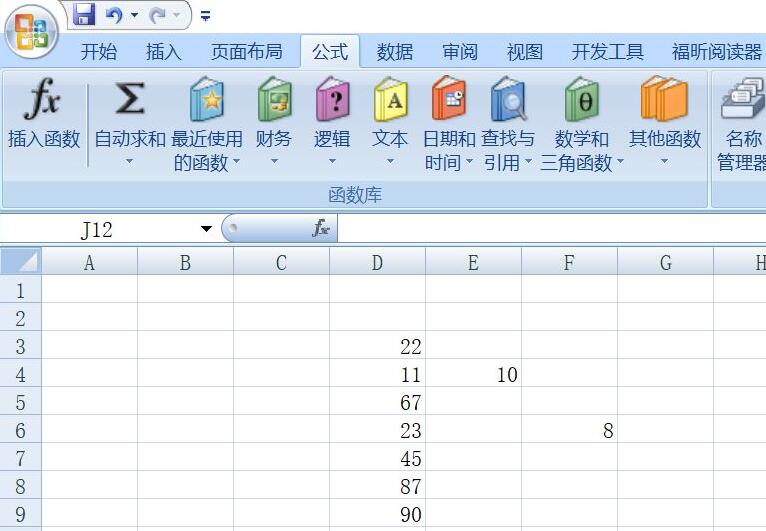Open 最近使用的函数 book icon
The height and width of the screenshot is (531, 766).
pos(207,99)
